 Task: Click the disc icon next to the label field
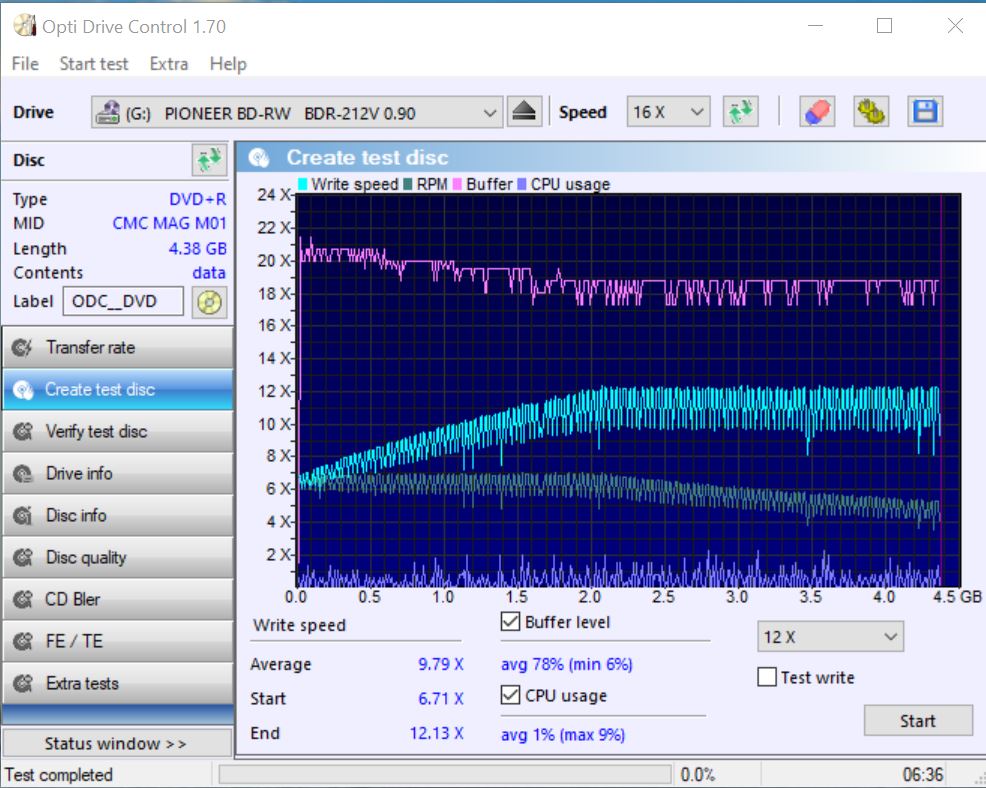coord(209,302)
